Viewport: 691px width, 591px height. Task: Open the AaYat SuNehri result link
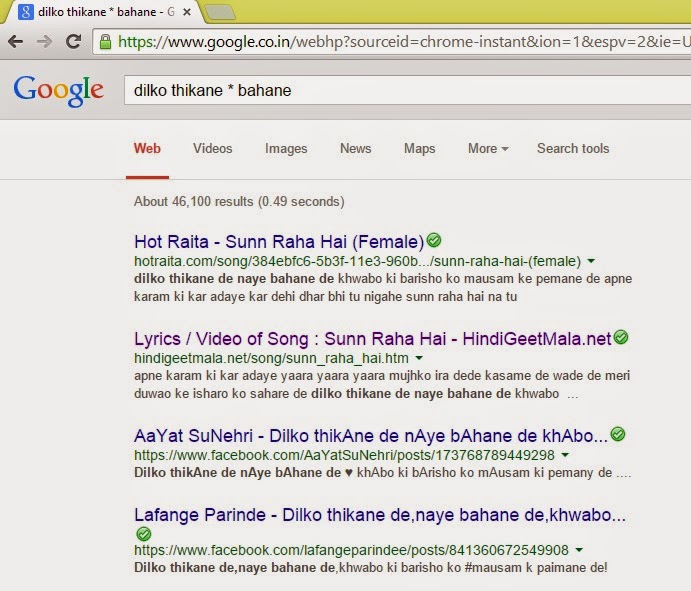[x=371, y=436]
